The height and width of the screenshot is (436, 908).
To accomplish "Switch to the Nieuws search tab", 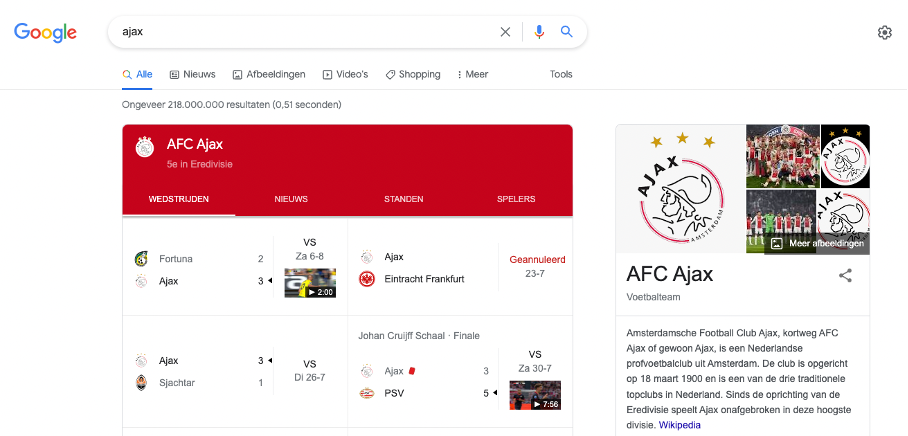I will tap(192, 74).
